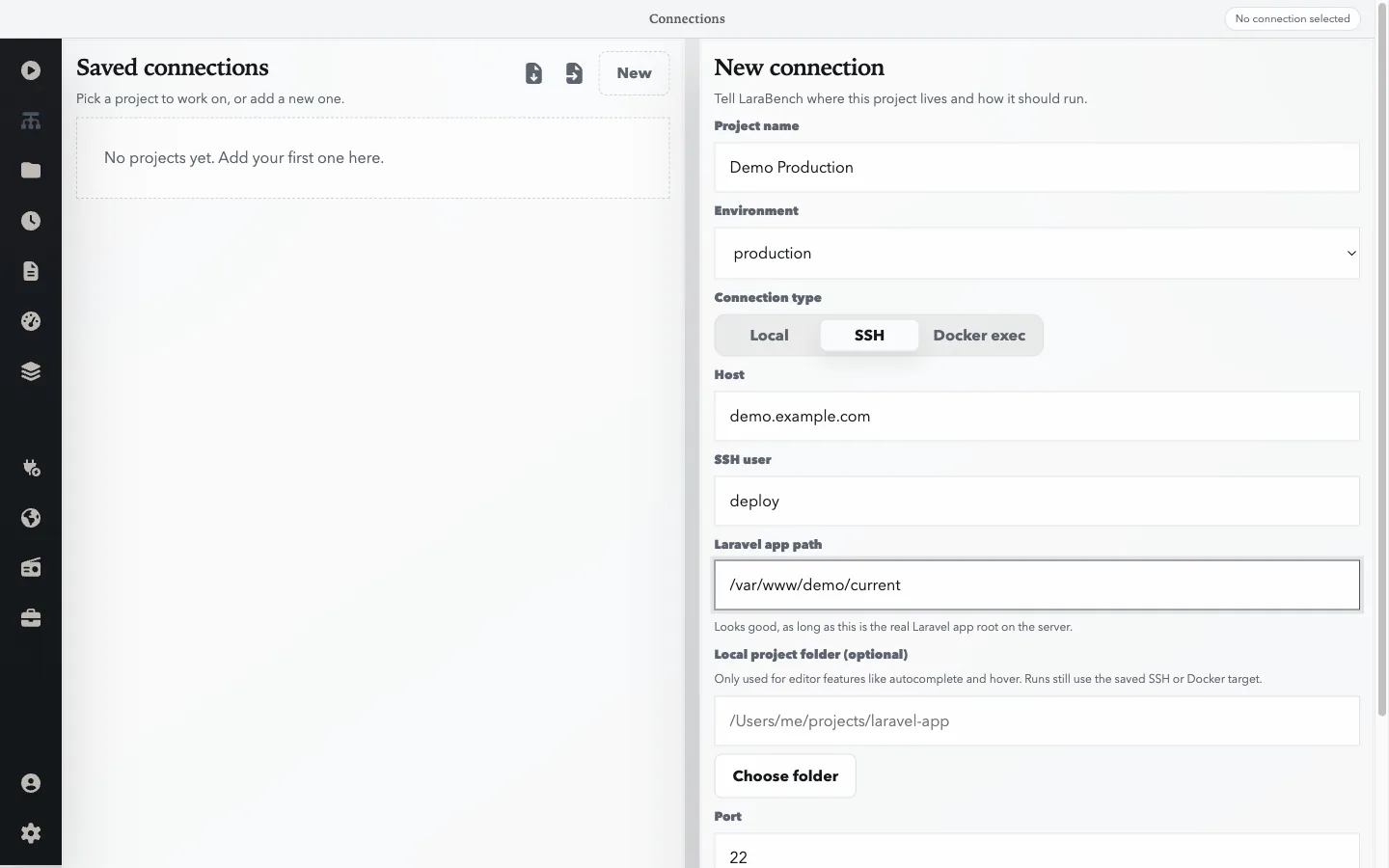Open the clock history icon in sidebar

point(31,221)
